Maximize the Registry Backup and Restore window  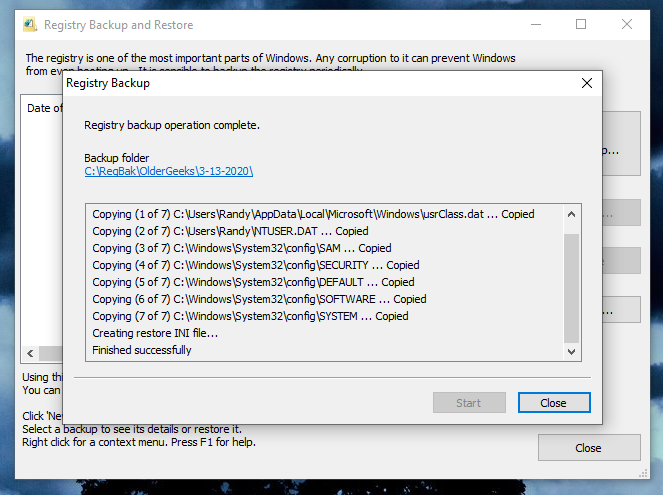pyautogui.click(x=581, y=25)
